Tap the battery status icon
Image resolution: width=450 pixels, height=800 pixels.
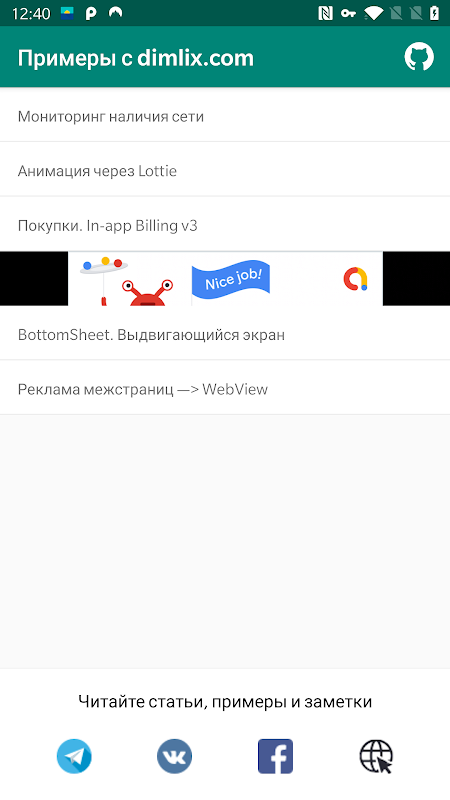[434, 13]
